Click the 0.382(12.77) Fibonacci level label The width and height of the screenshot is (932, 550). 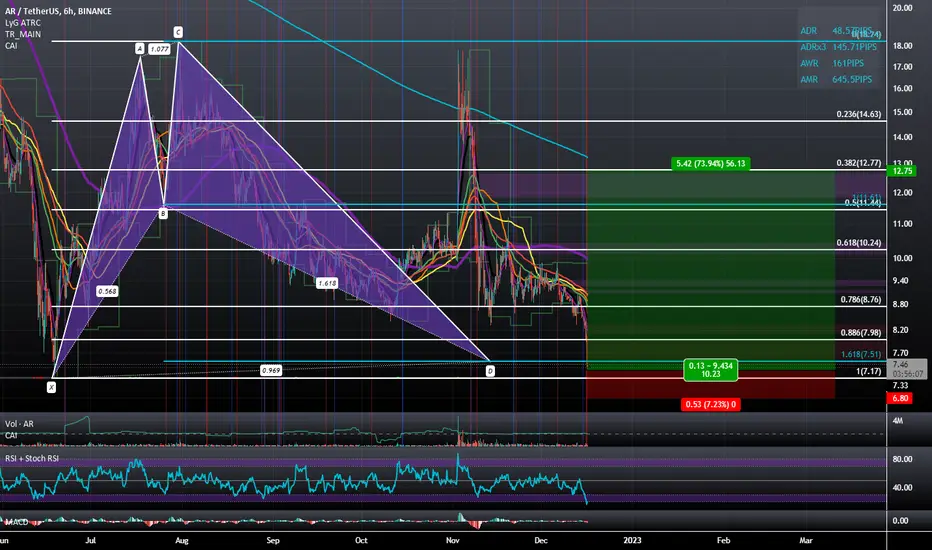[858, 163]
